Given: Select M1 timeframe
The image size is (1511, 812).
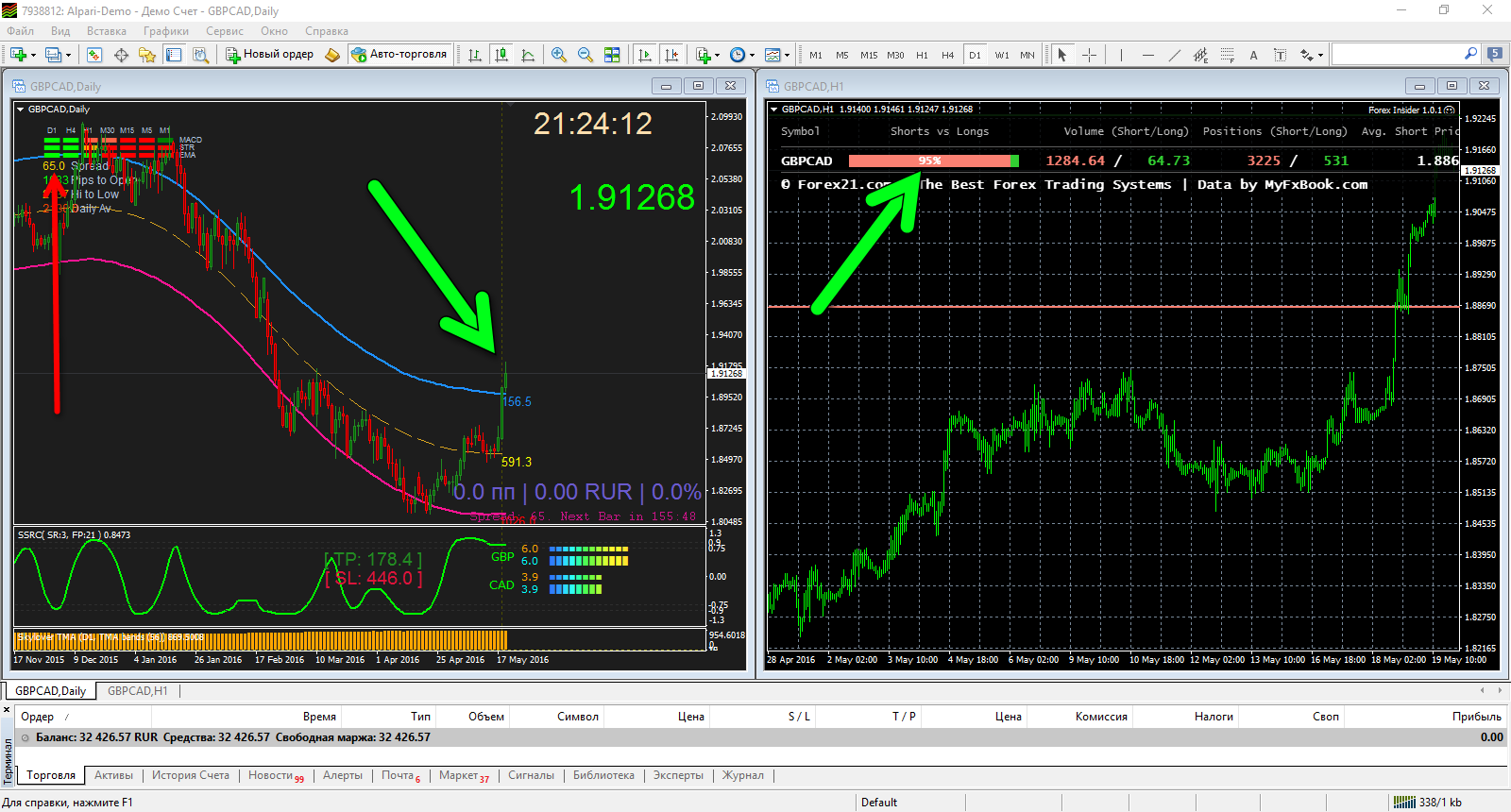Looking at the screenshot, I should pos(816,55).
